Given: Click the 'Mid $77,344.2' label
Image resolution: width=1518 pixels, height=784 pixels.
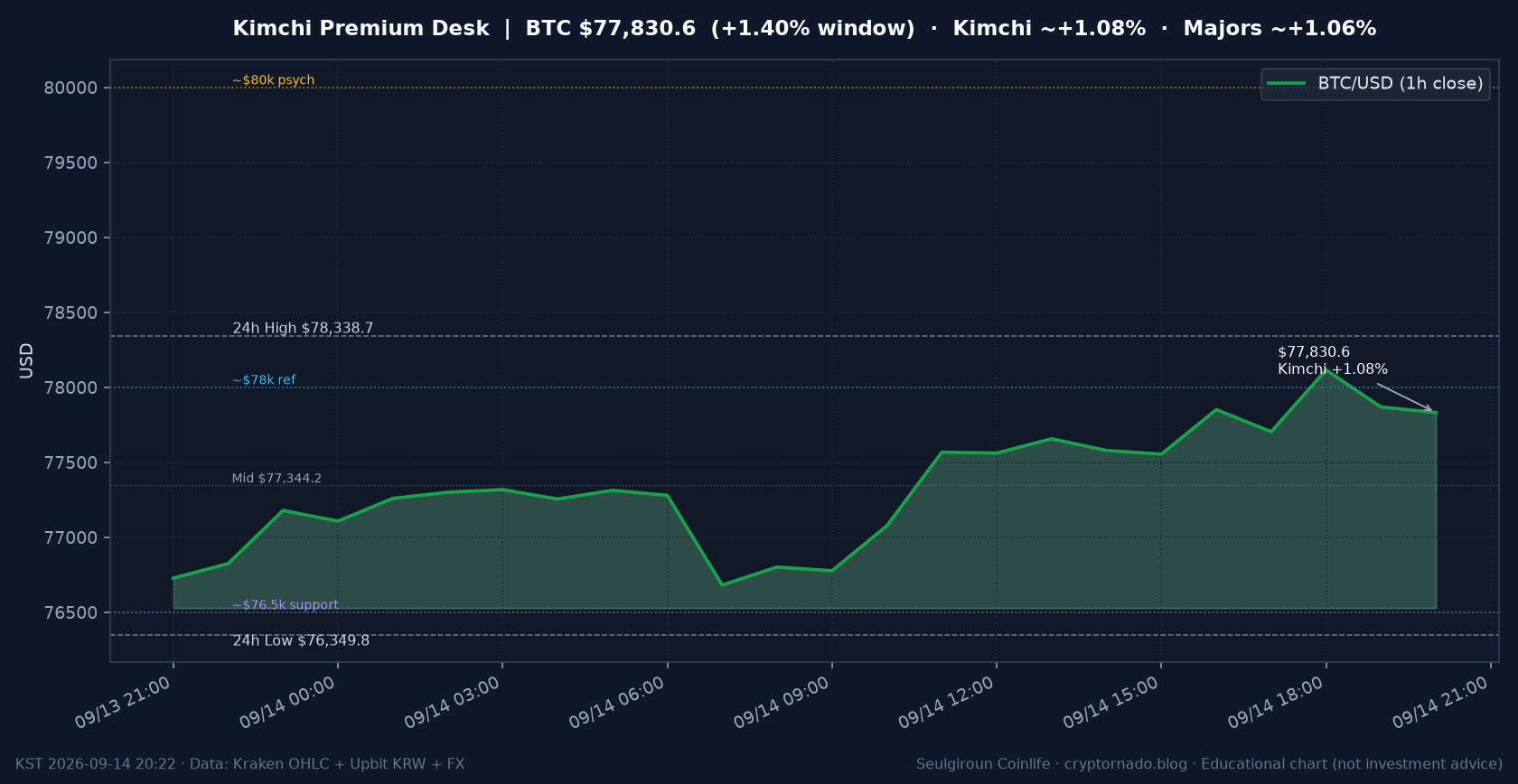Looking at the screenshot, I should coord(276,478).
